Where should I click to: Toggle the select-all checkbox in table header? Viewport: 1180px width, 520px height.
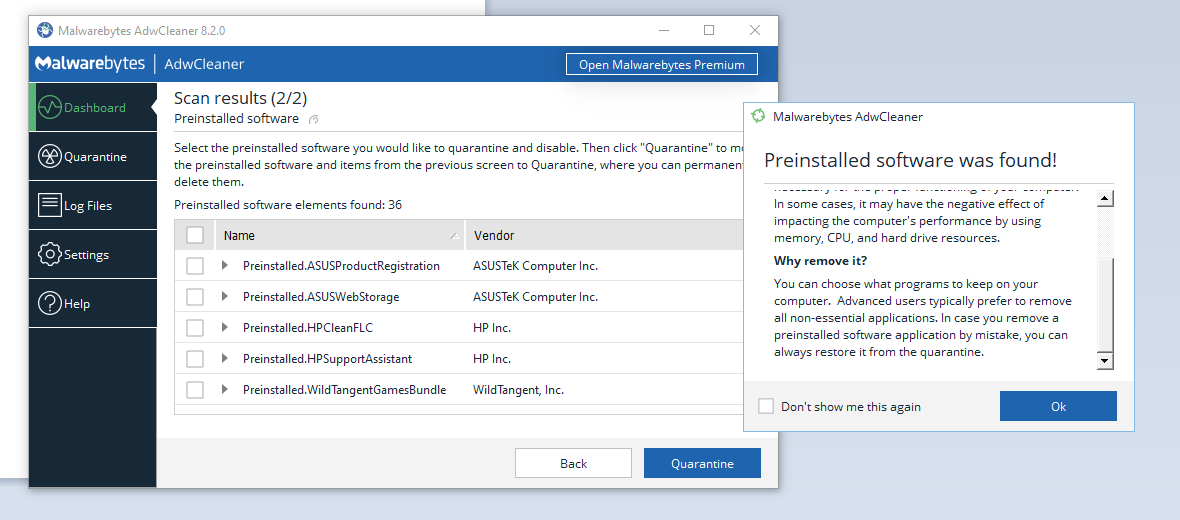pos(195,235)
